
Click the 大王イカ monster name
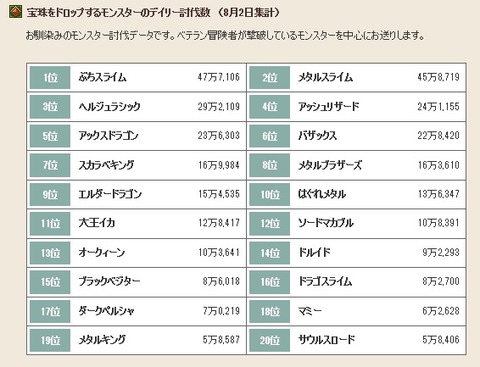(x=97, y=223)
